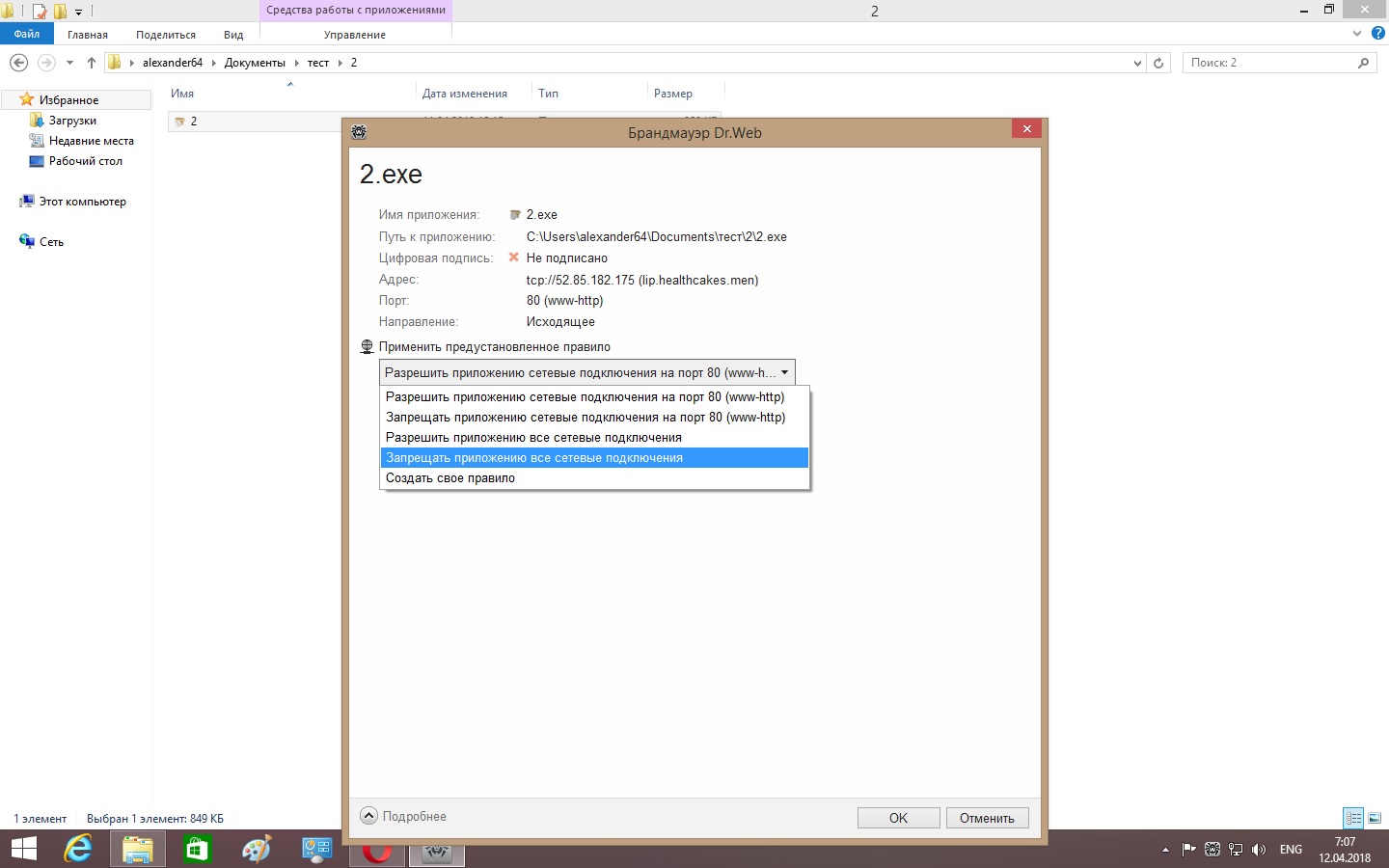
Task: Click the up-folder arrow in Explorer
Action: [x=92, y=63]
